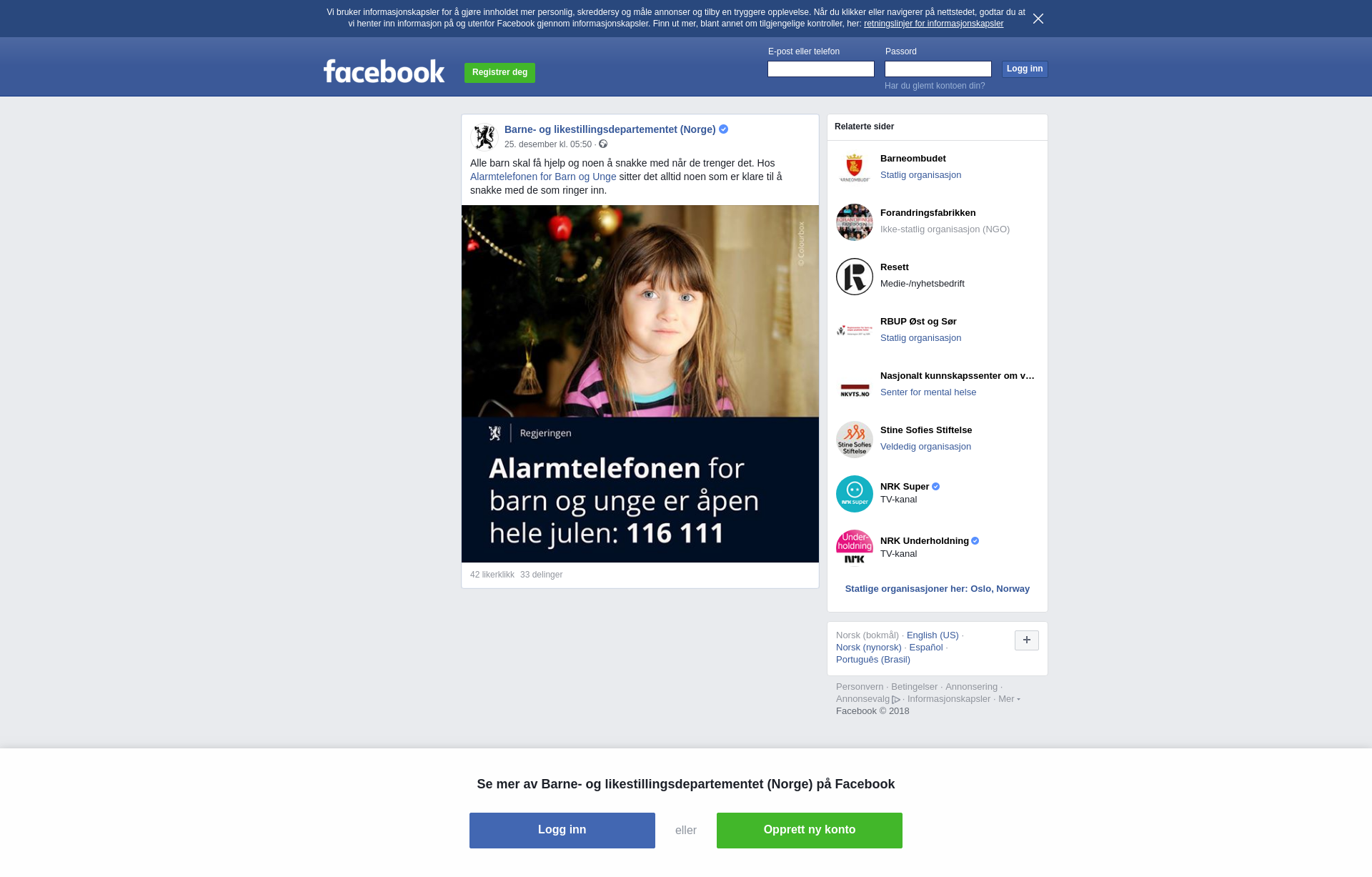Viewport: 1372px width, 877px height.
Task: Click the Resett page logo
Action: point(855,277)
